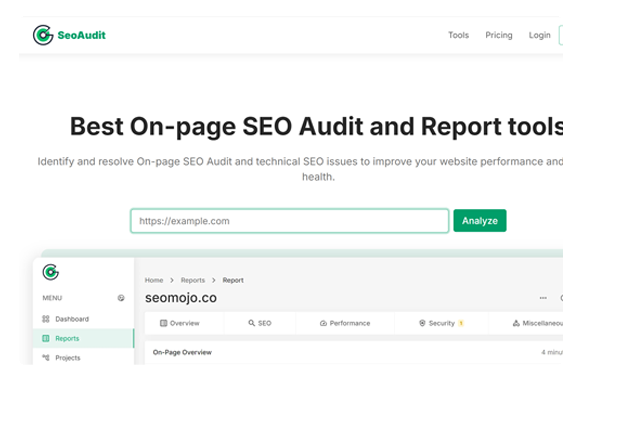Click the Projects icon in sidebar

tap(46, 358)
